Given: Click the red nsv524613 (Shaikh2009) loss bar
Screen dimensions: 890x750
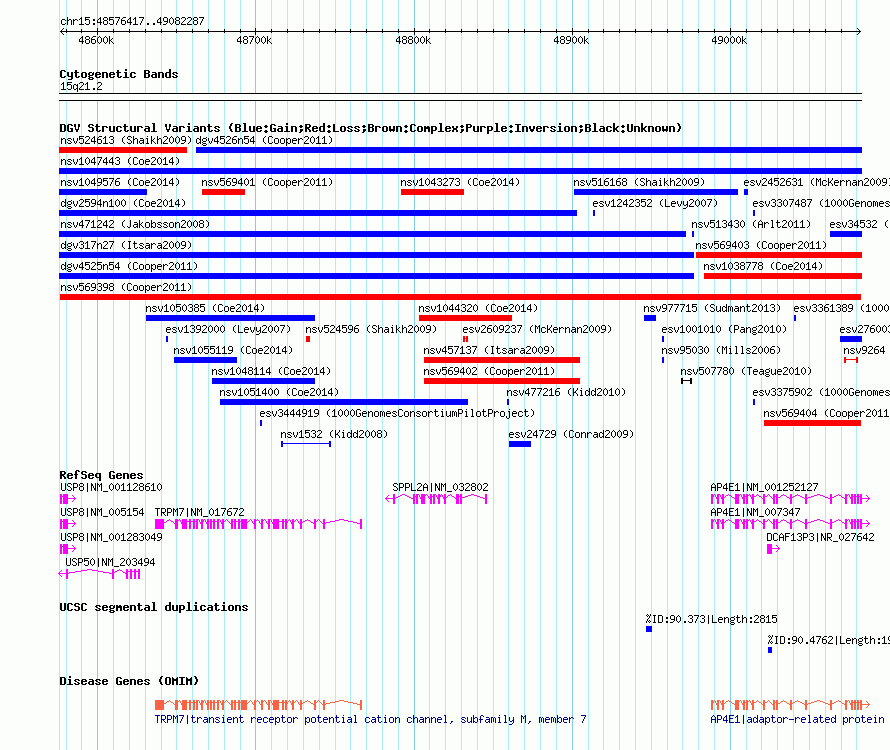Looking at the screenshot, I should point(123,150).
